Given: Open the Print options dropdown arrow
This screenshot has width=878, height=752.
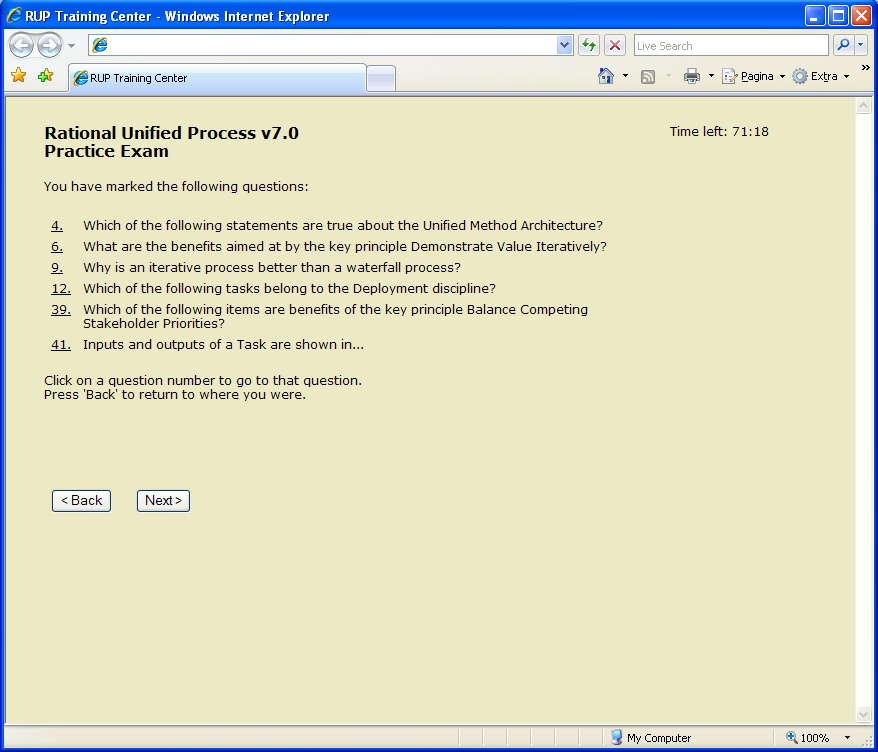Looking at the screenshot, I should click(x=711, y=76).
